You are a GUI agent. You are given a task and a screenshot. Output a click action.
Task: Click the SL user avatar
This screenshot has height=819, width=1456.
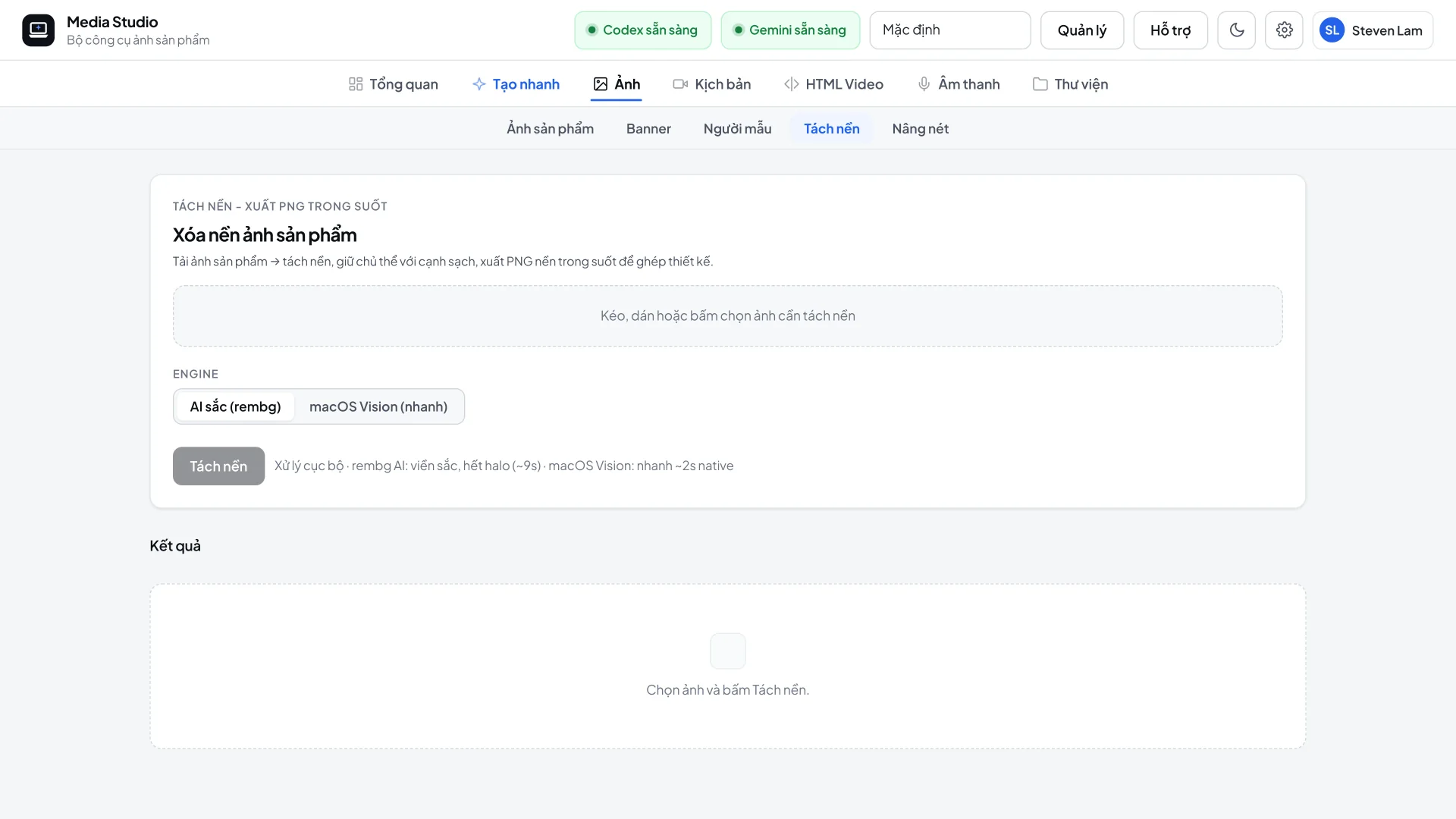(x=1332, y=30)
